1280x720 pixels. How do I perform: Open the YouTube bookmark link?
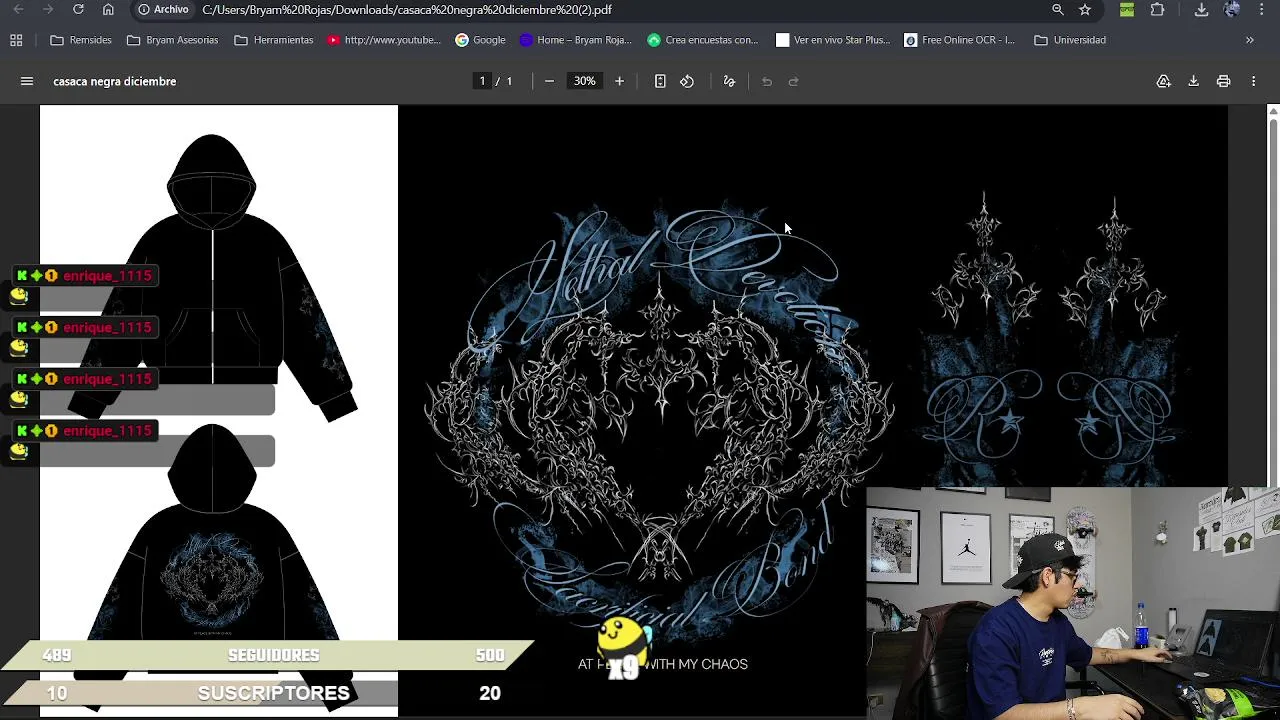384,40
